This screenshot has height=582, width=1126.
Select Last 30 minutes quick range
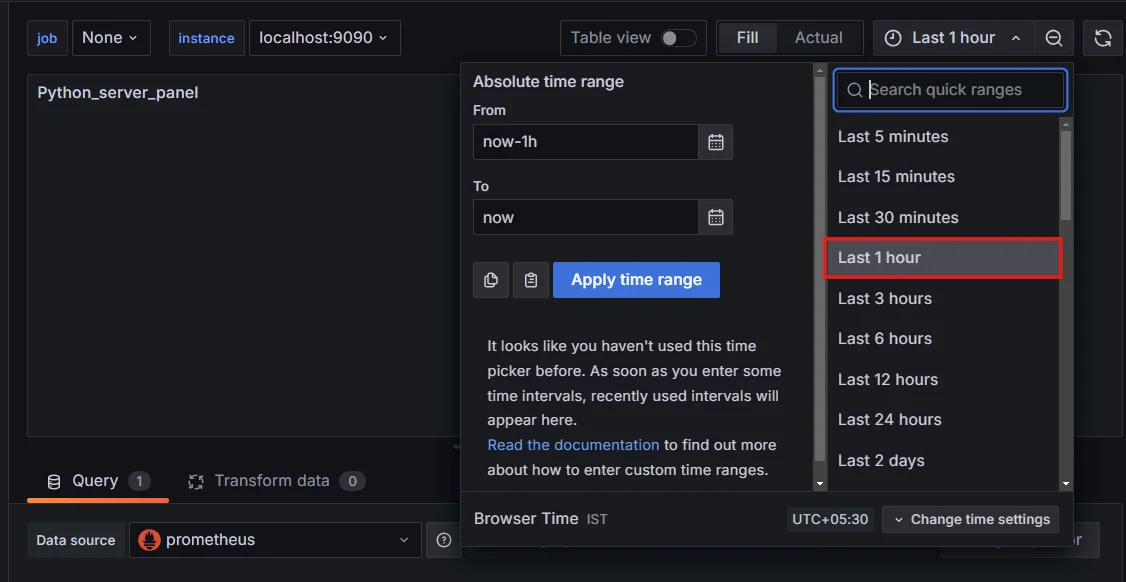[943, 217]
